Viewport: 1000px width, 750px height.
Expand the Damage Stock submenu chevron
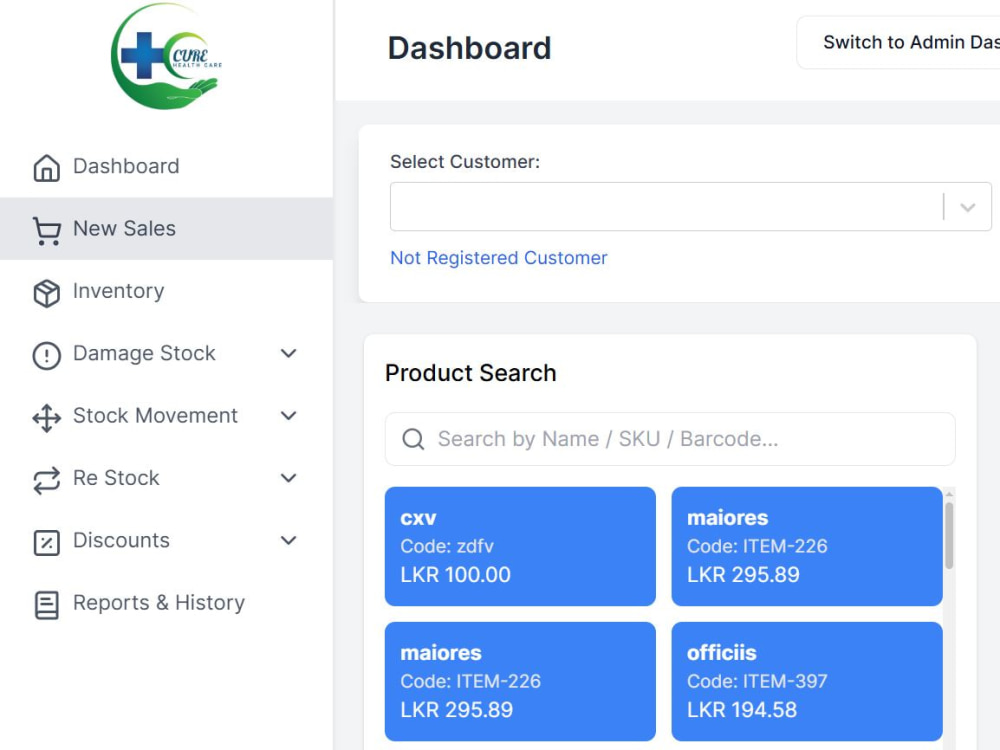[x=289, y=353]
